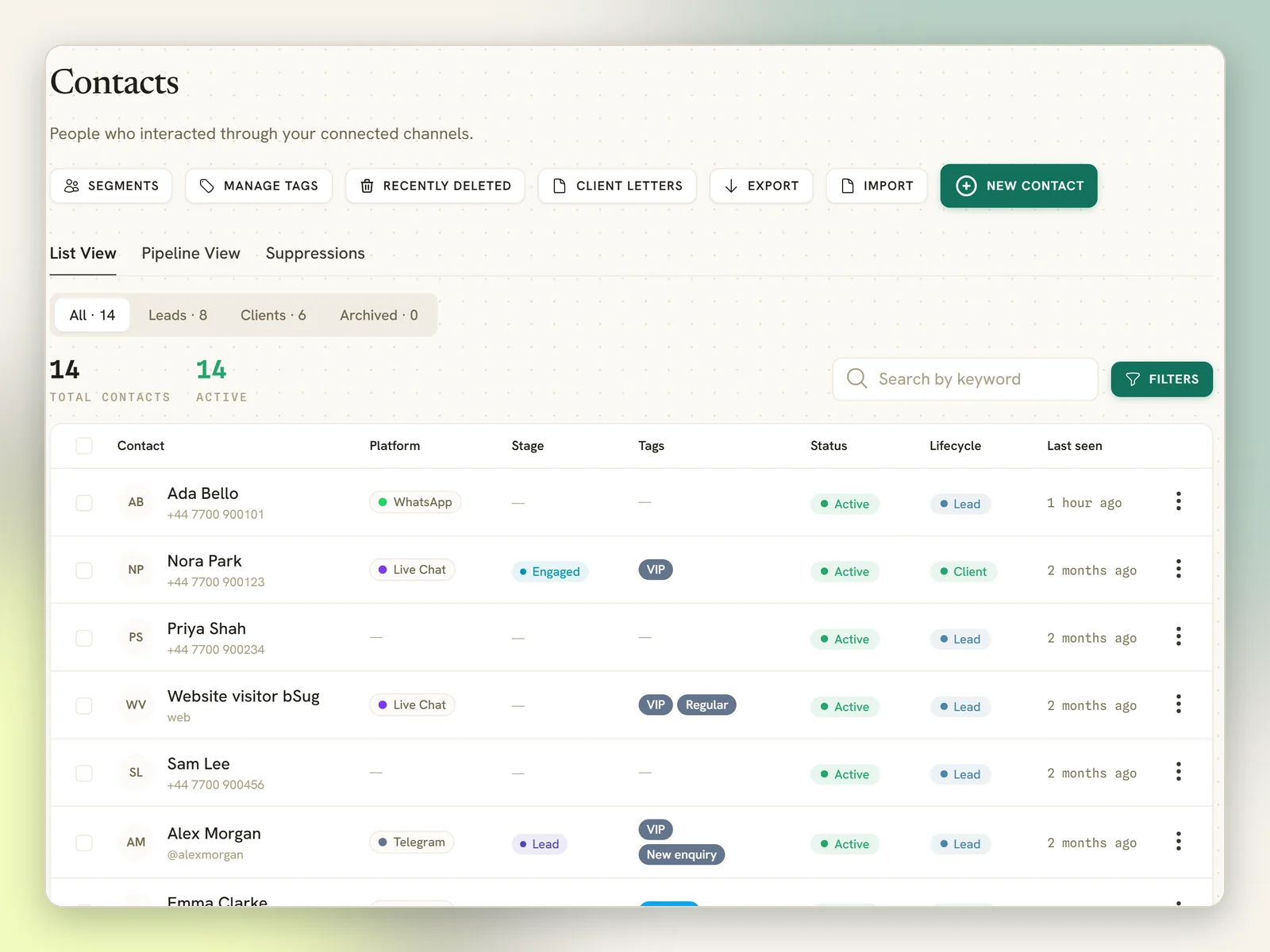Screen dimensions: 1270x952
Task: Create a New Contact
Action: pos(1019,186)
